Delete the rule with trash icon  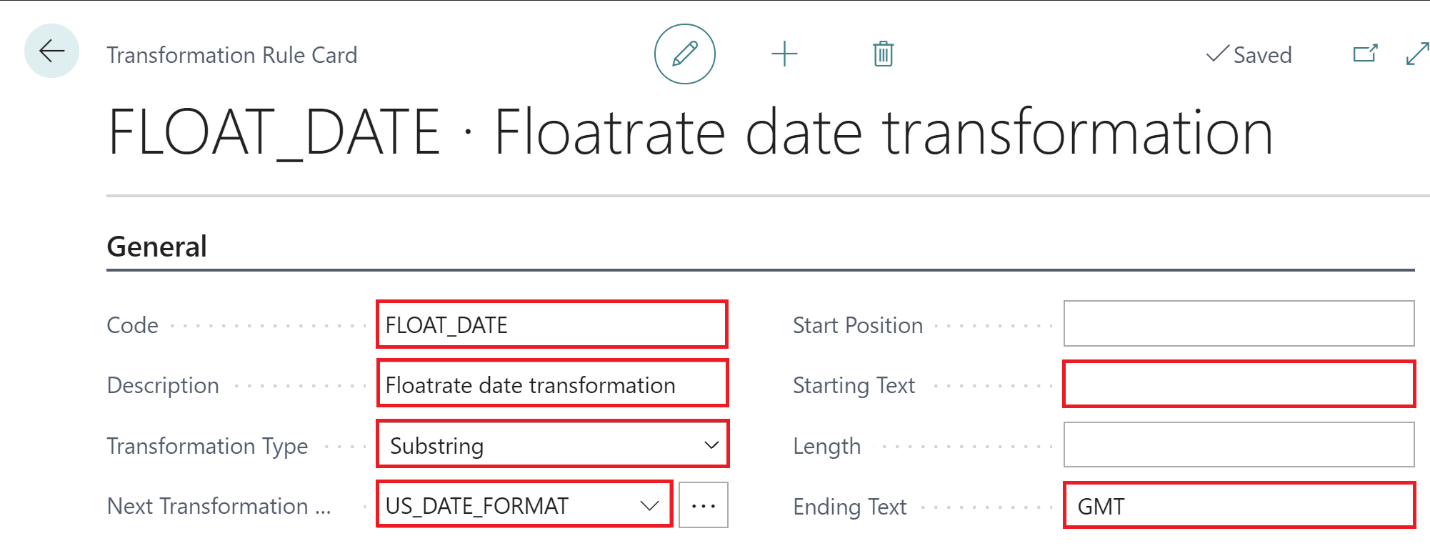pos(883,54)
